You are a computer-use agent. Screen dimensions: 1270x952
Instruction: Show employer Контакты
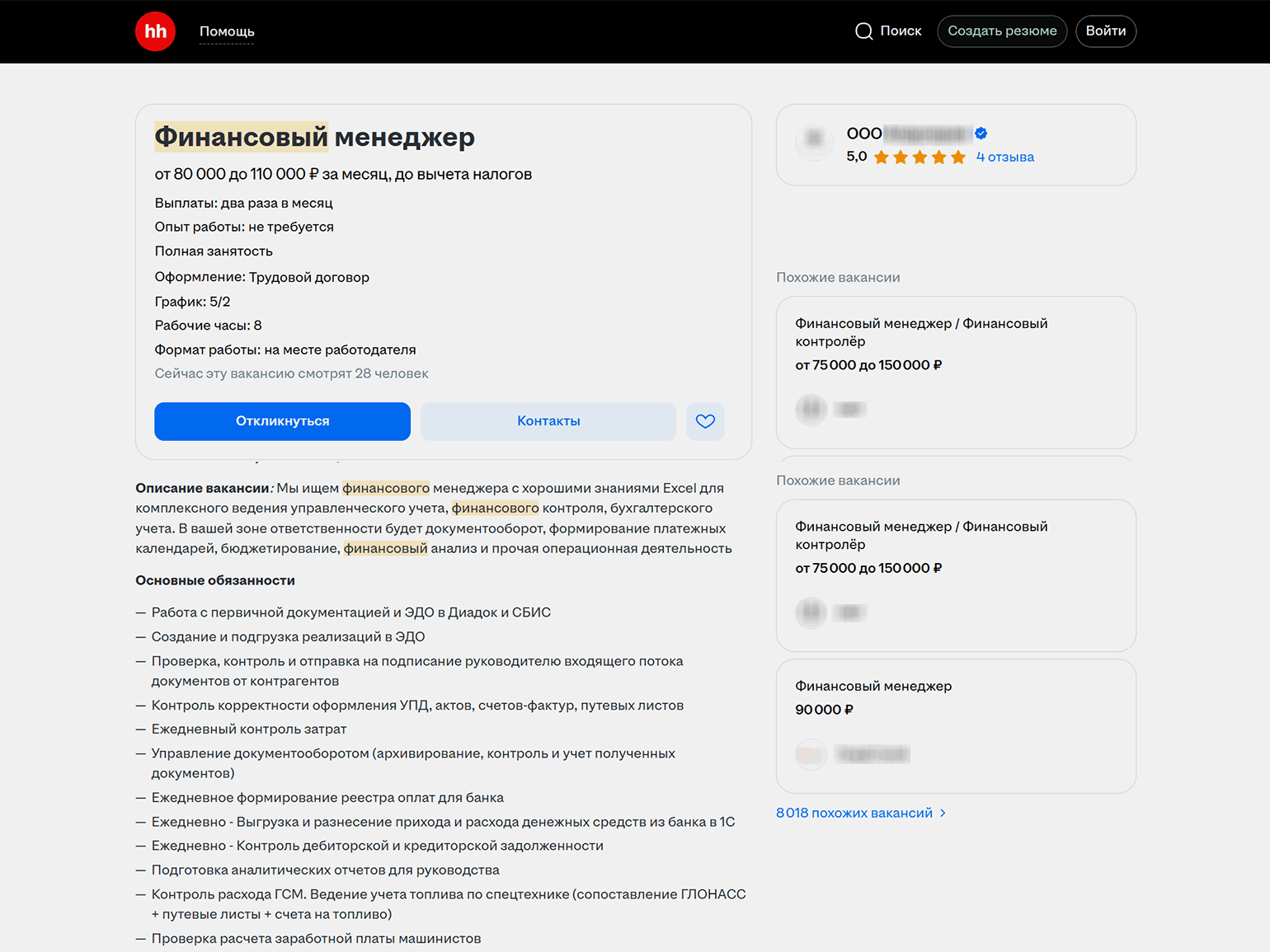click(548, 421)
